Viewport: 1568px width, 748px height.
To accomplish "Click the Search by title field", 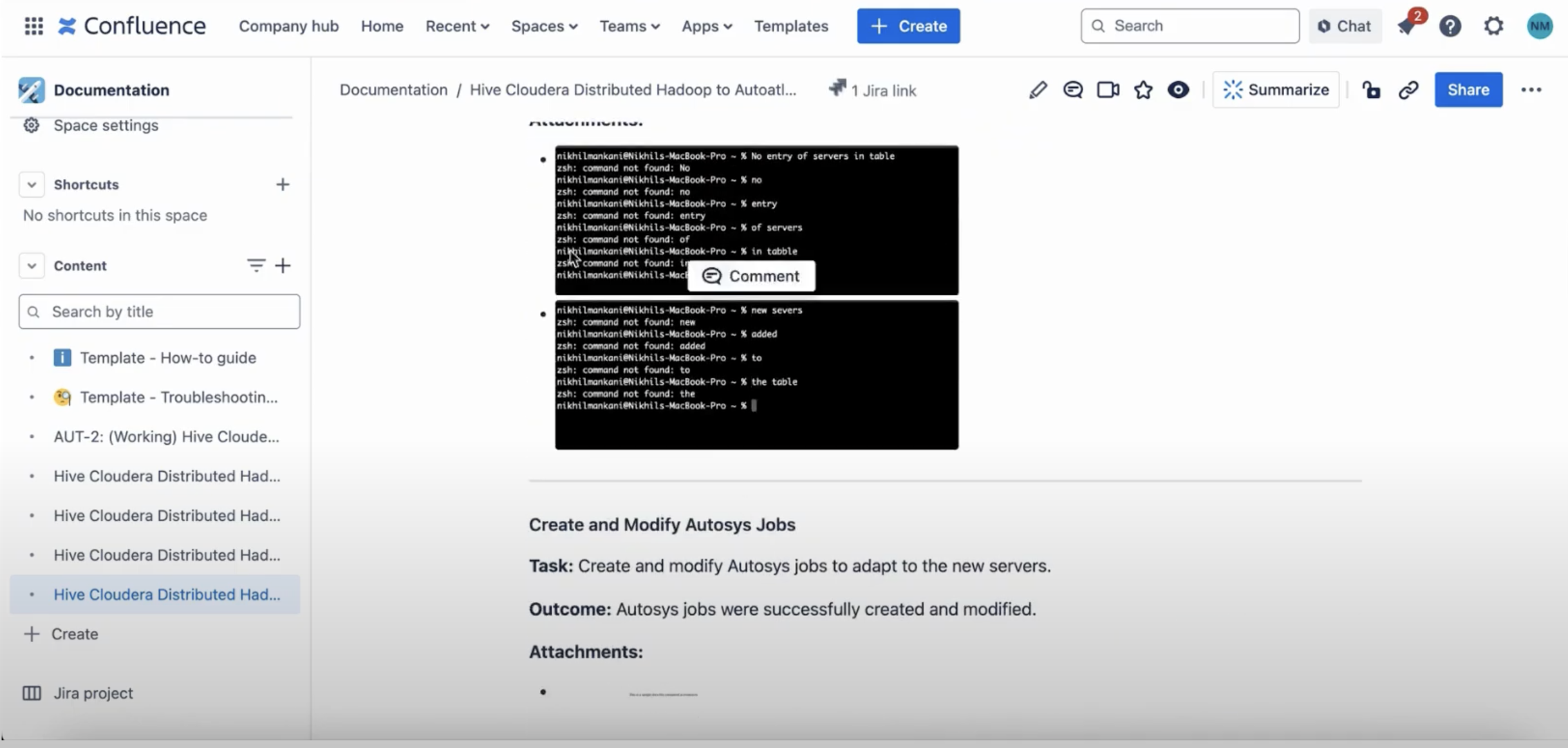I will pos(160,312).
